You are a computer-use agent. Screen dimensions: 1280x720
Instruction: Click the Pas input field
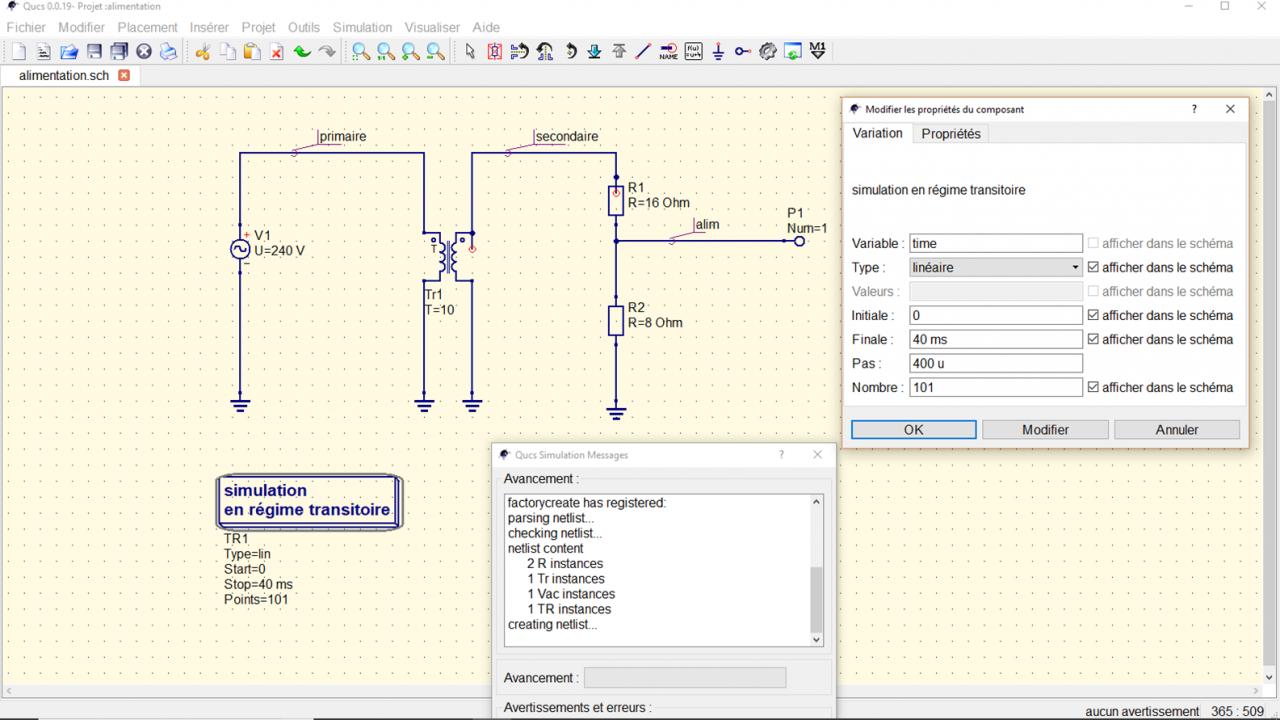coord(995,364)
